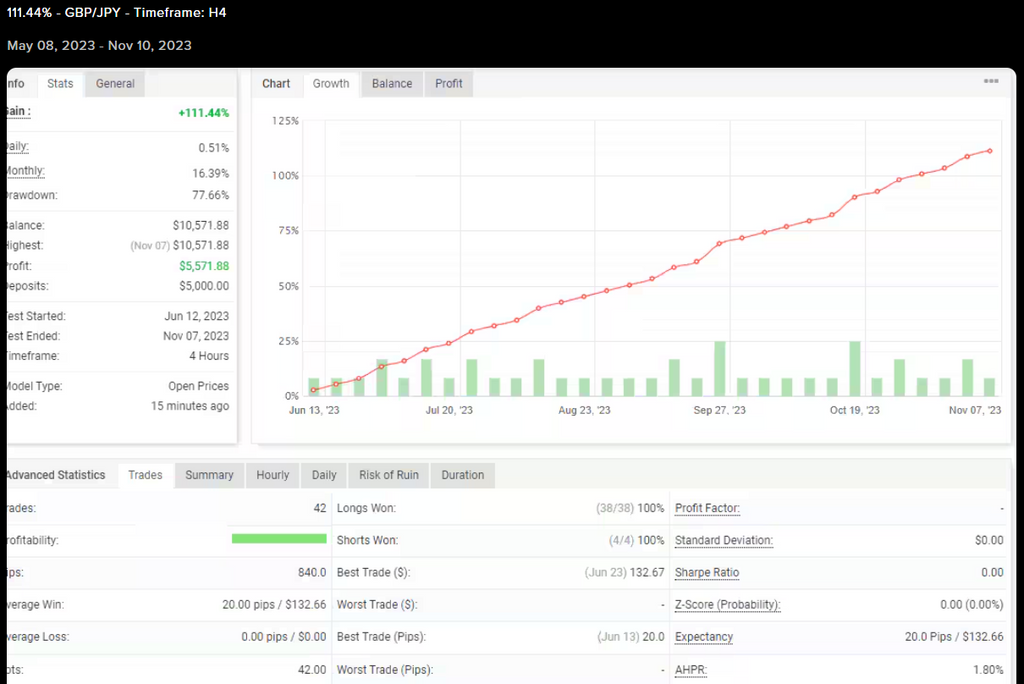This screenshot has height=684, width=1024.
Task: Switch to the Balance chart tab
Action: (392, 84)
